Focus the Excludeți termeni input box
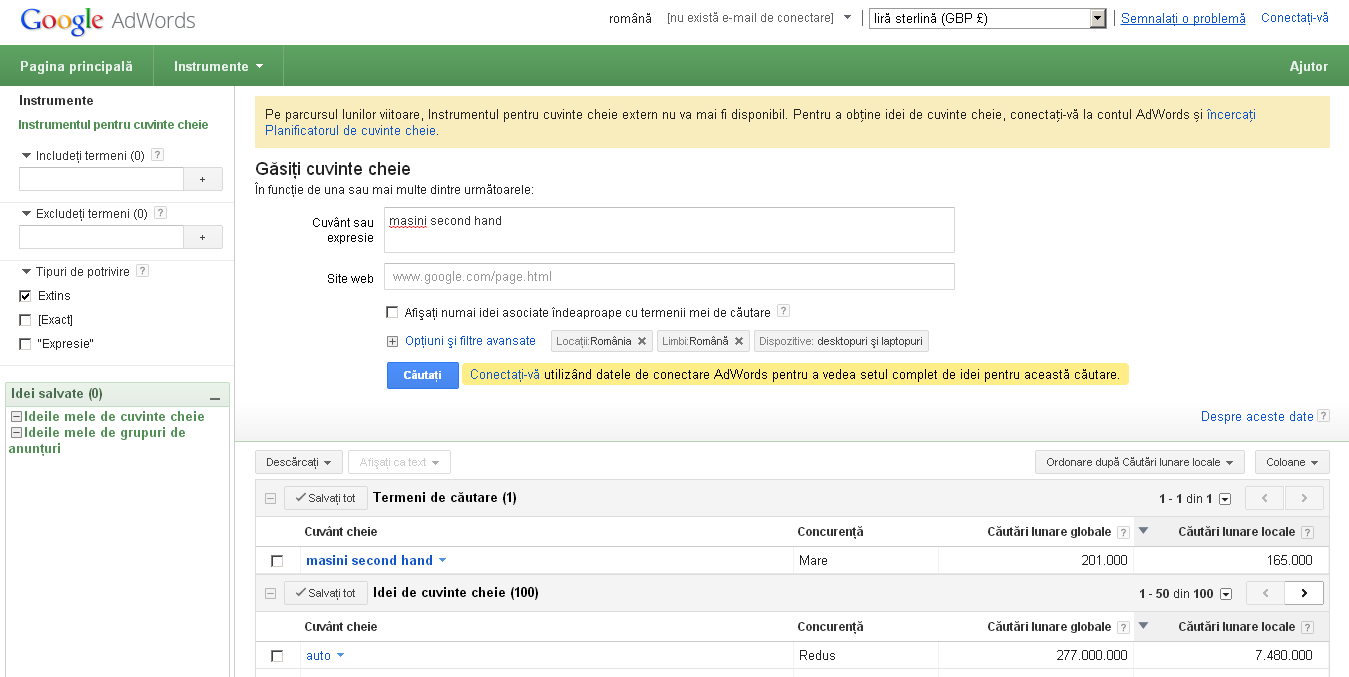The height and width of the screenshot is (677, 1349). click(101, 237)
